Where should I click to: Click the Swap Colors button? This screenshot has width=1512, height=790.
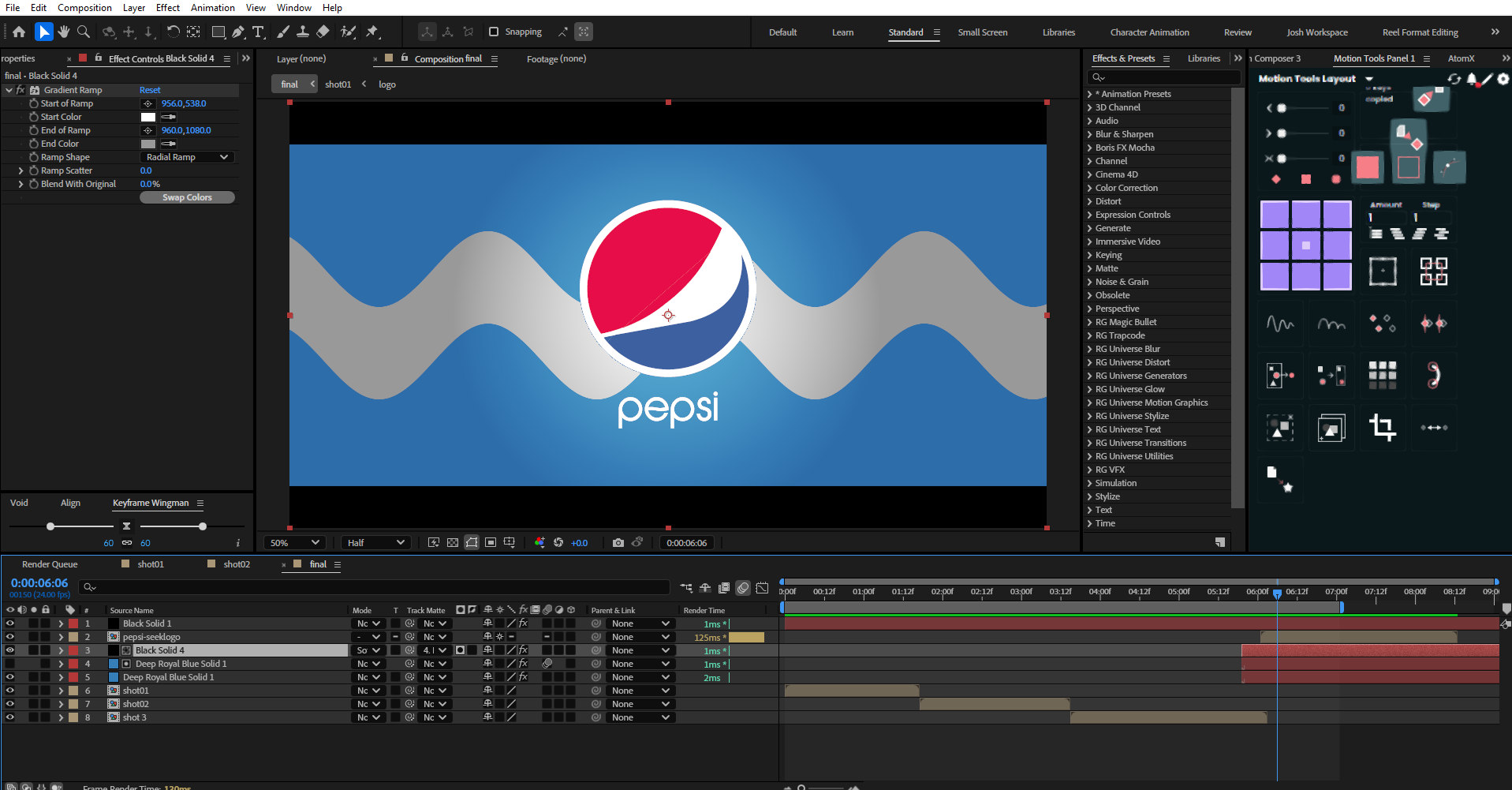(x=187, y=197)
